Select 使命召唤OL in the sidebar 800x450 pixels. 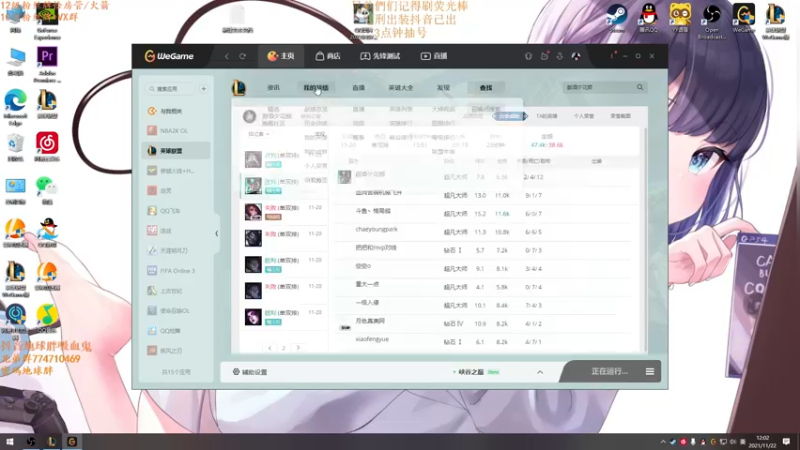(x=176, y=311)
